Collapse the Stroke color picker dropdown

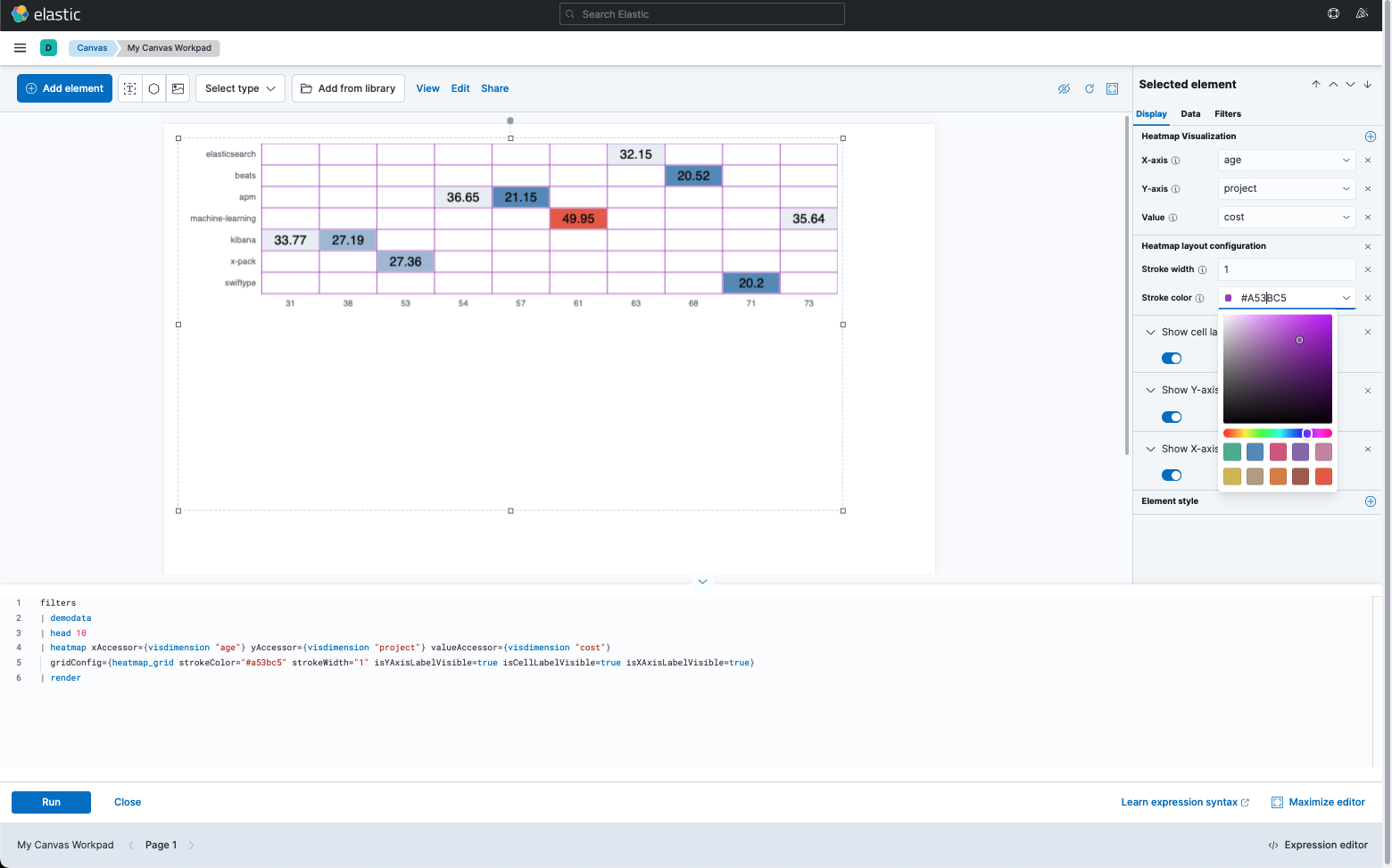(x=1346, y=298)
